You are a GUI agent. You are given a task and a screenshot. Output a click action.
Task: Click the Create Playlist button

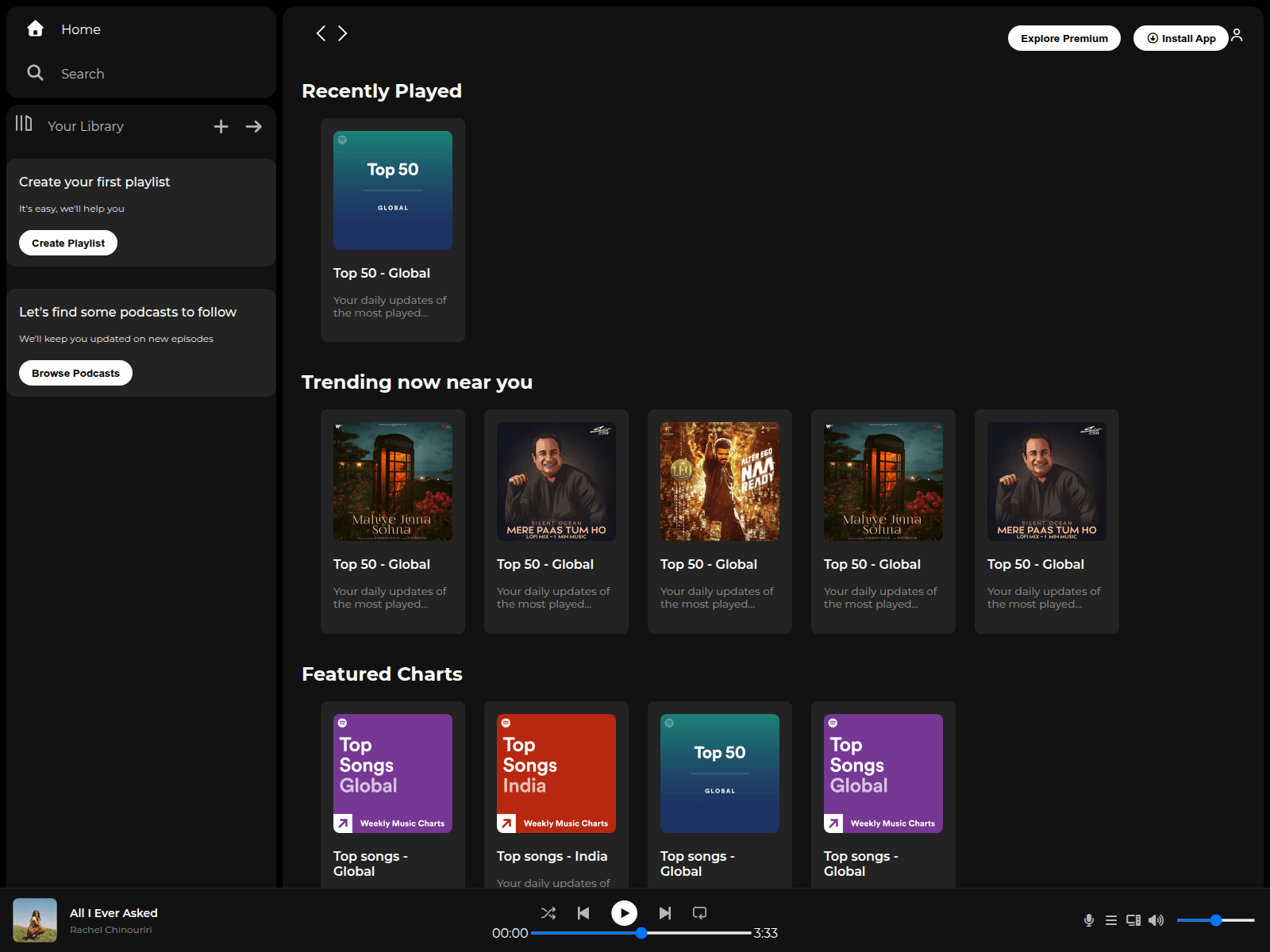(x=68, y=243)
